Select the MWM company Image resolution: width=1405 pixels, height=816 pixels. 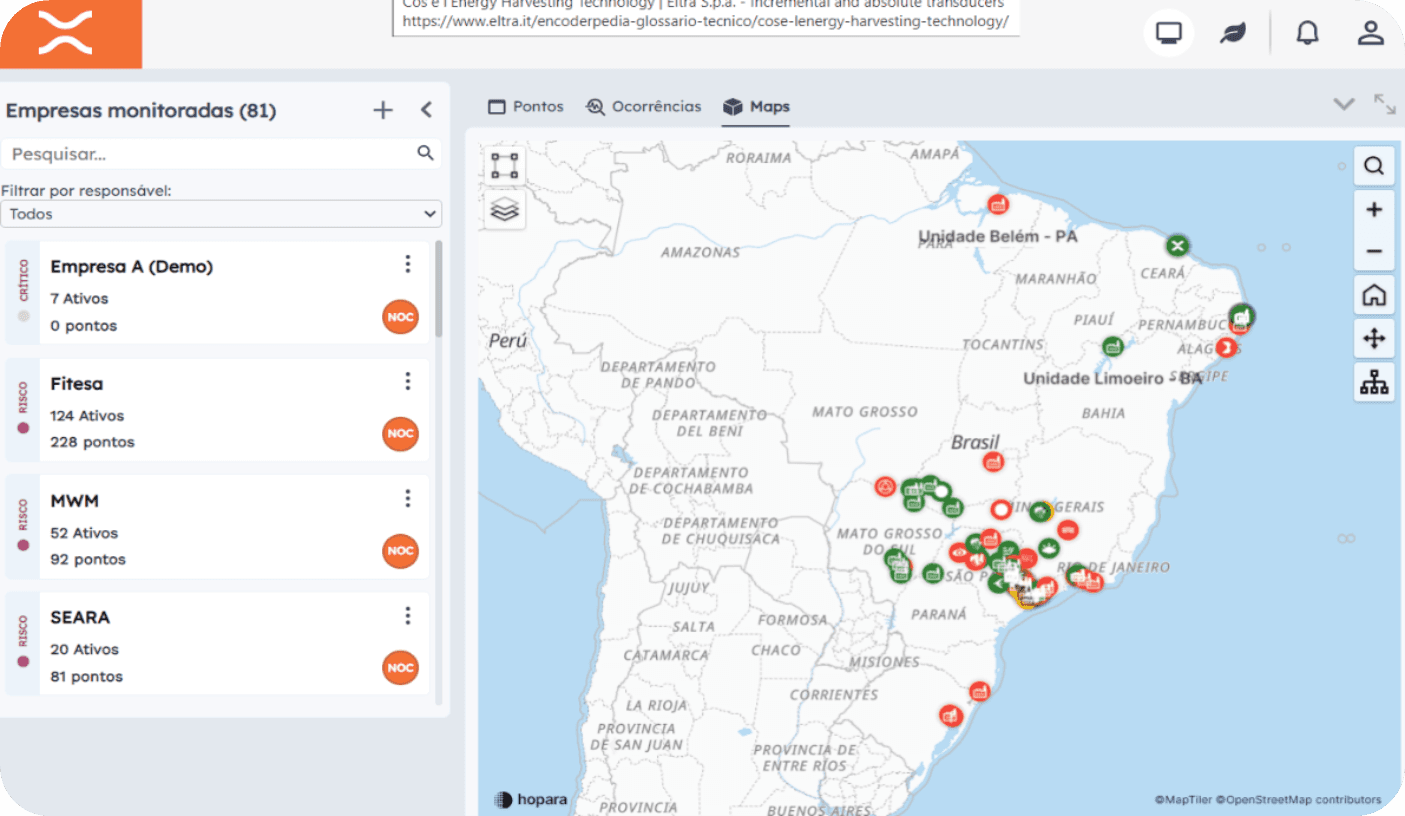217,527
